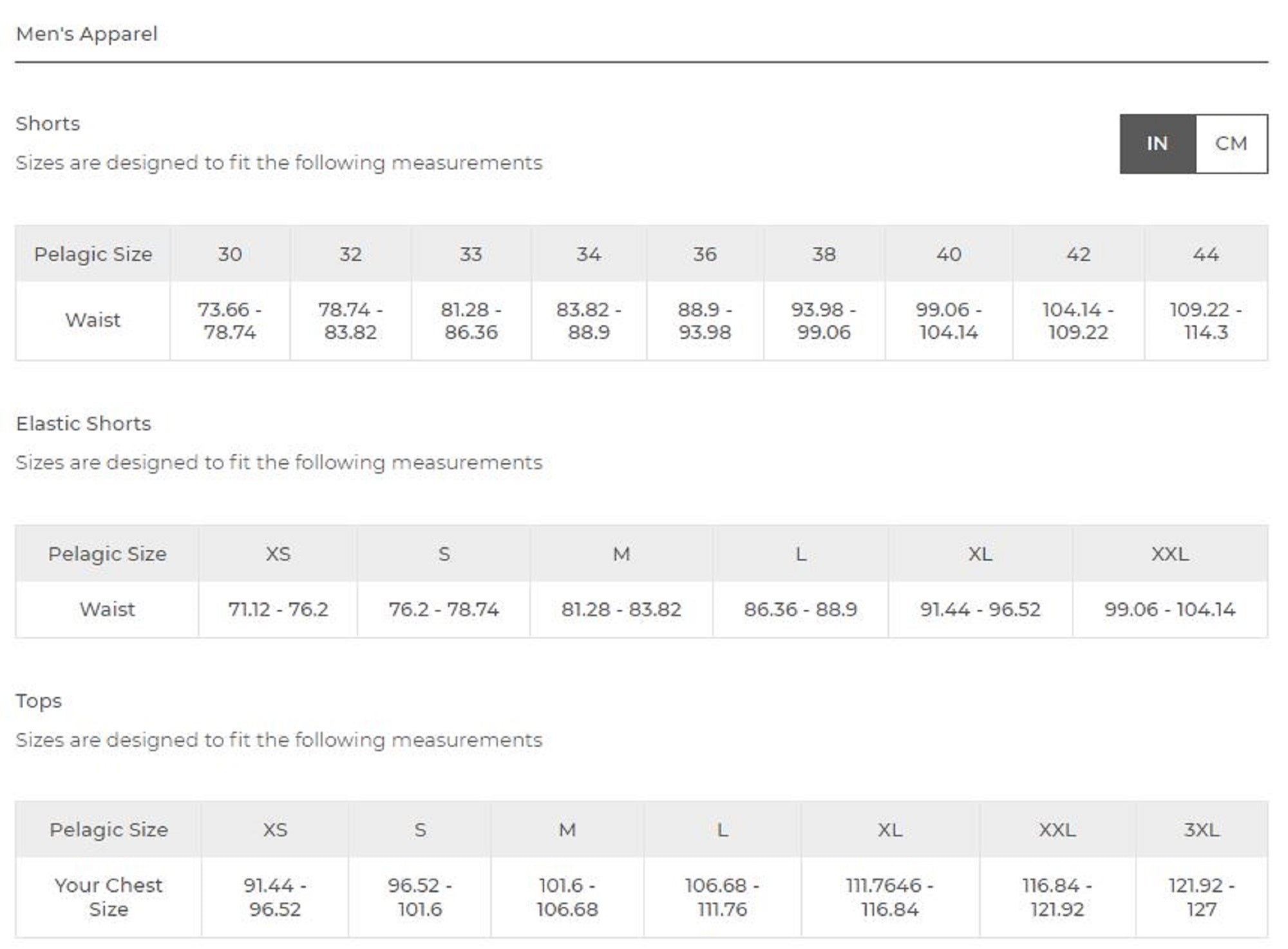
Task: Select XXL header in Elastic Shorts table
Action: point(1170,554)
